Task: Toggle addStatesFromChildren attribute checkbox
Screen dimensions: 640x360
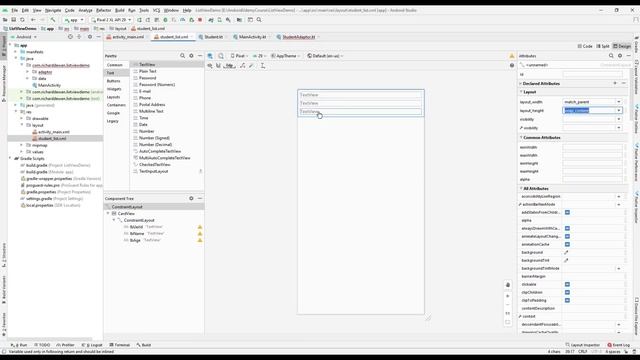Action: point(567,212)
